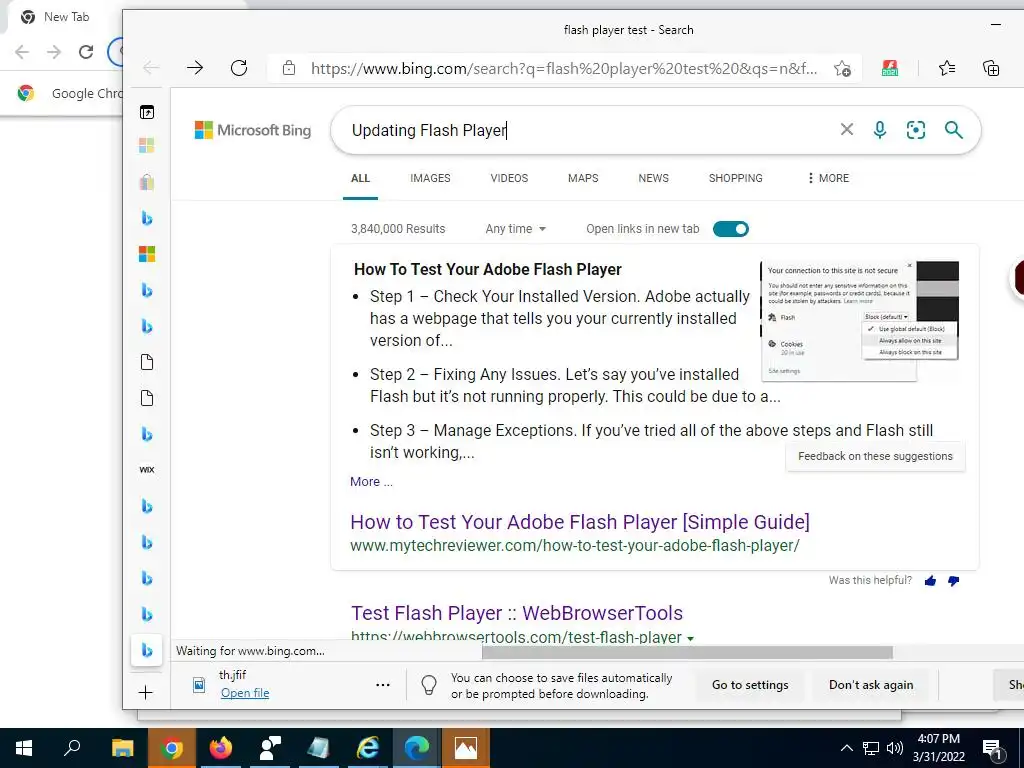
Task: Expand the webbrowsertools URL dropdown arrow
Action: tap(690, 638)
